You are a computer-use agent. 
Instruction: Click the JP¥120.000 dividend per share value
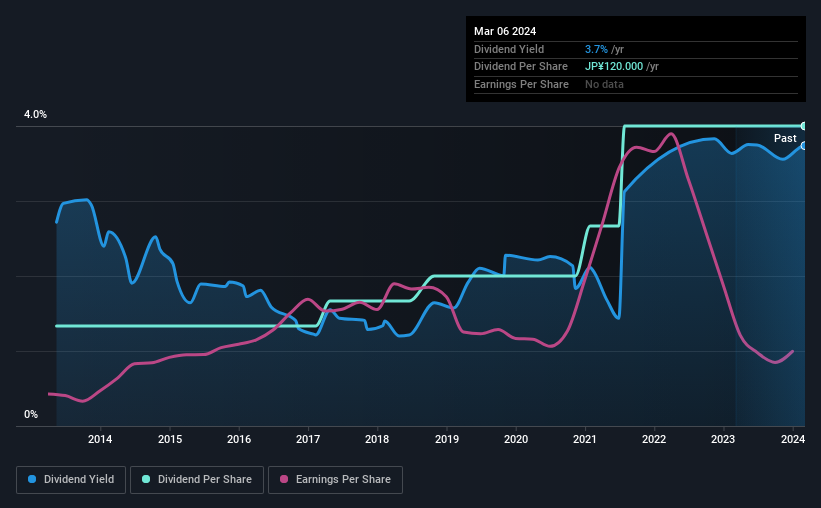(614, 67)
